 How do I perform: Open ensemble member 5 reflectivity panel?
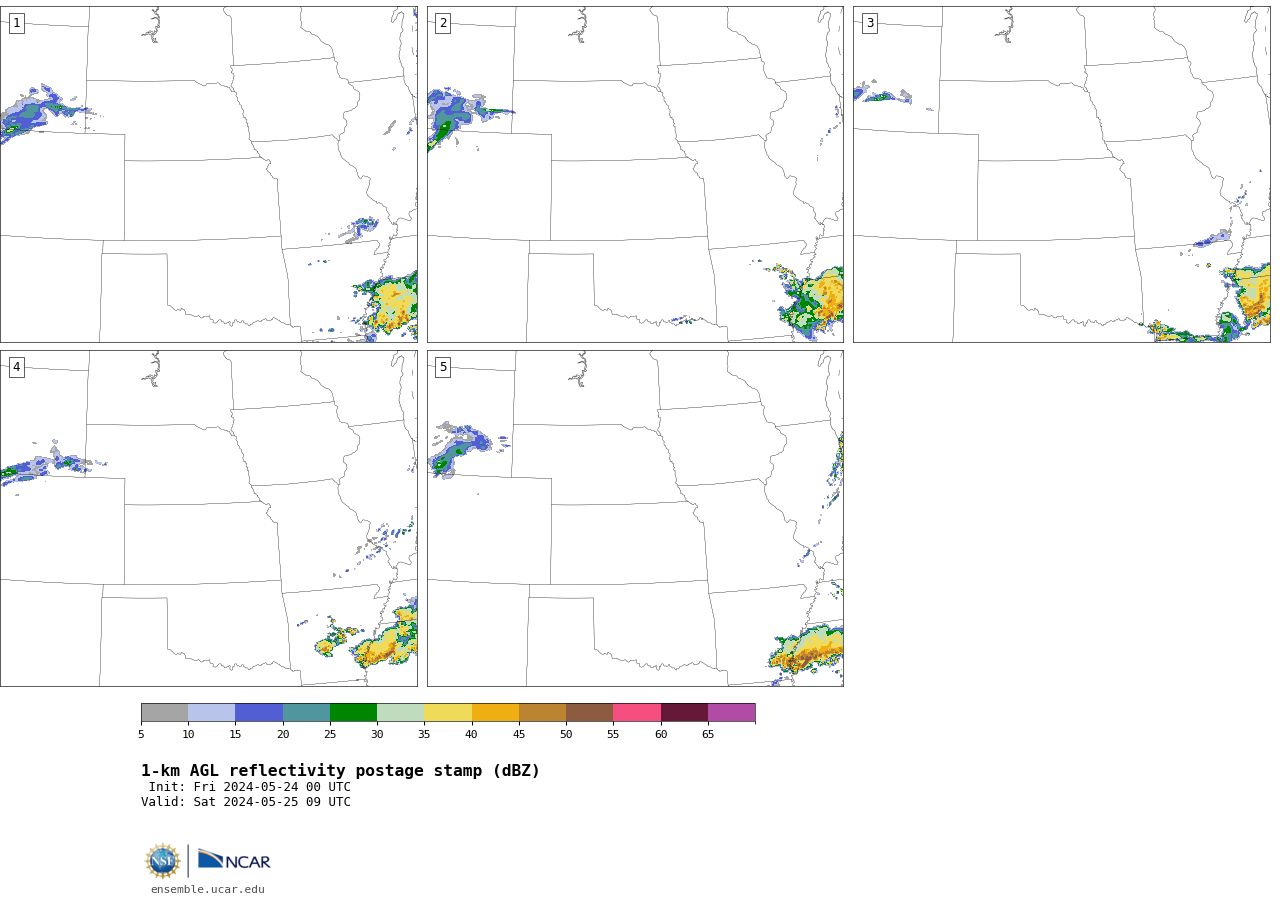click(x=635, y=519)
